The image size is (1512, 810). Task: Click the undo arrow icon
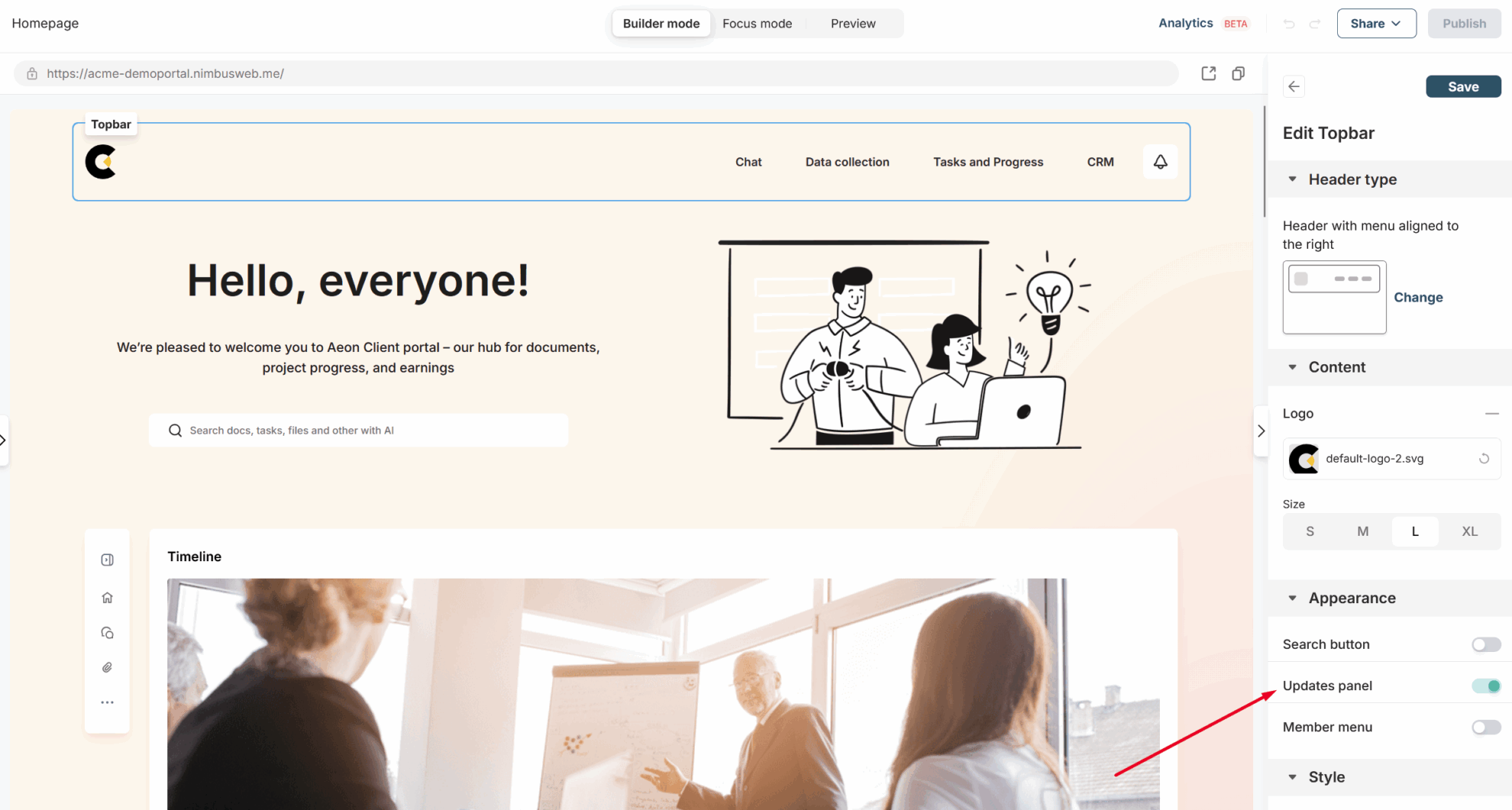click(1289, 24)
